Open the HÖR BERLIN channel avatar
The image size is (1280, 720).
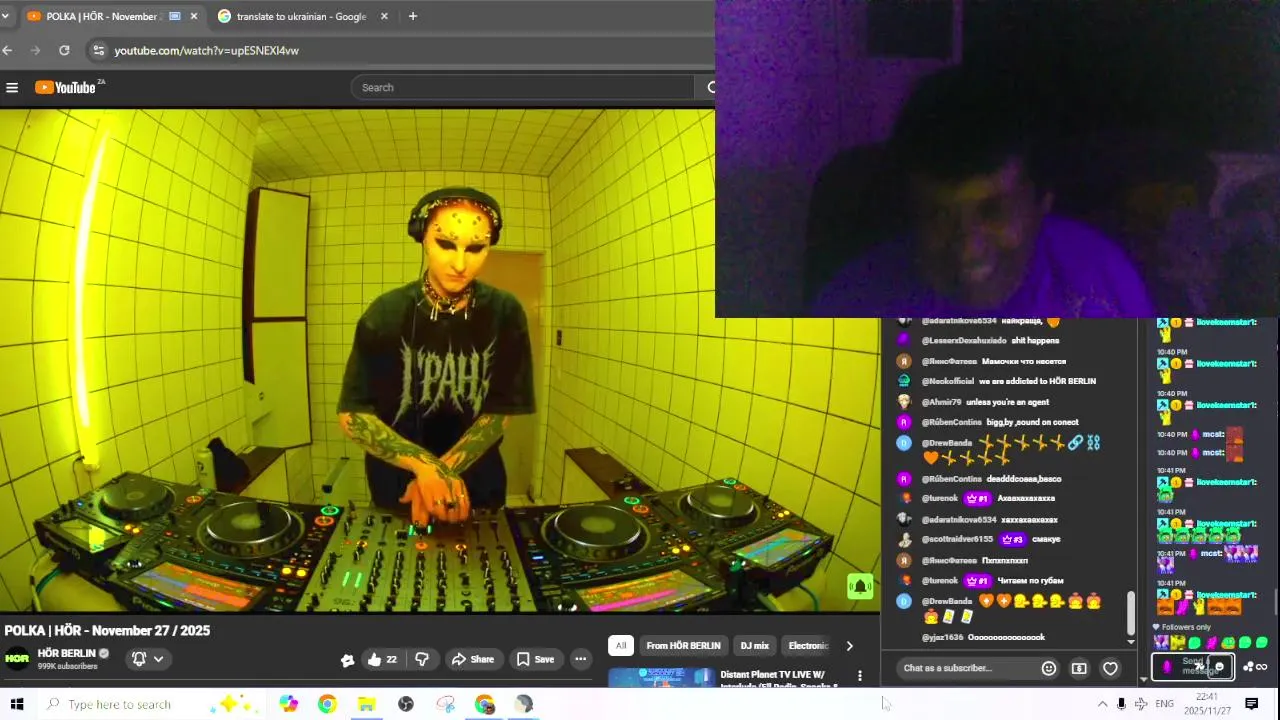coord(17,658)
